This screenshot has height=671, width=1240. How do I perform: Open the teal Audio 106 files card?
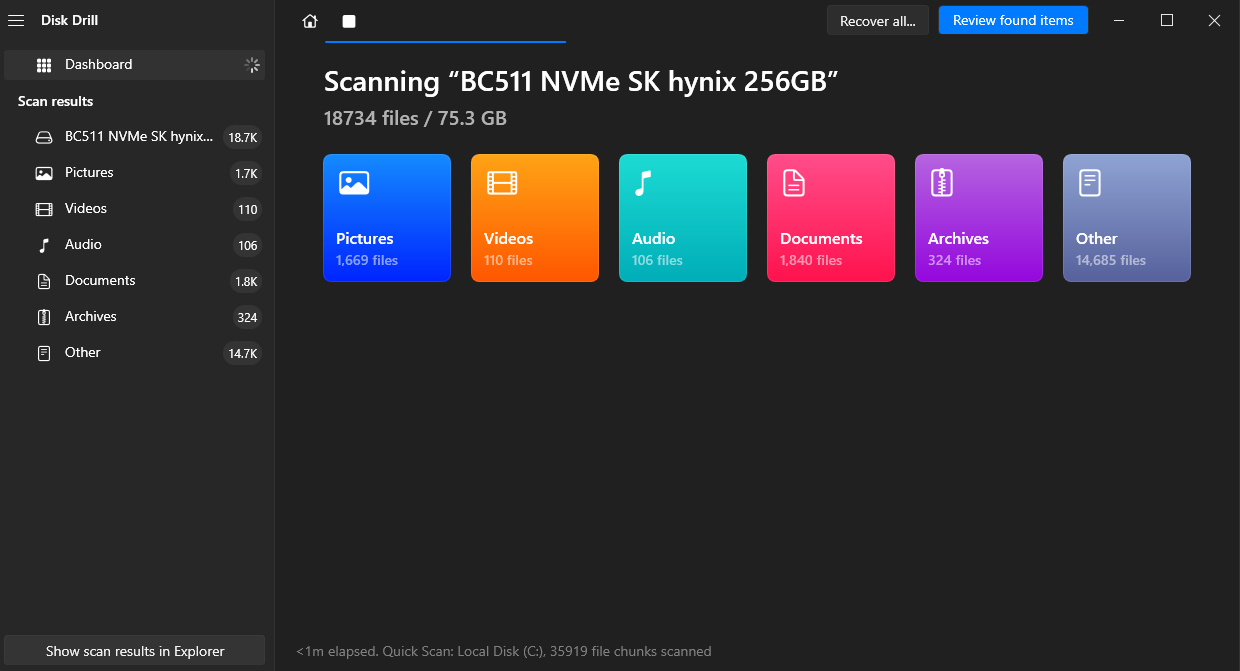[683, 218]
